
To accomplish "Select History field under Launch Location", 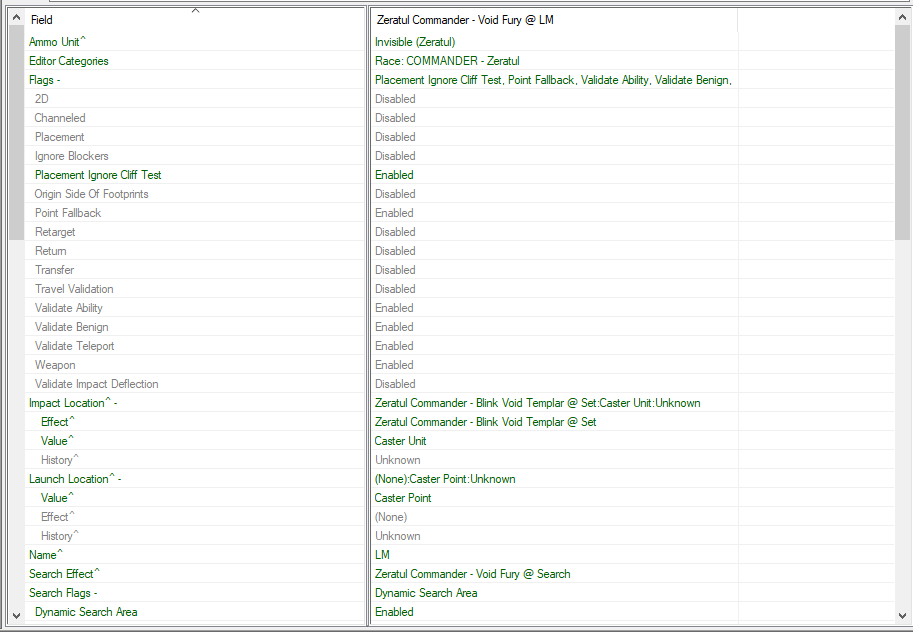I will point(194,536).
